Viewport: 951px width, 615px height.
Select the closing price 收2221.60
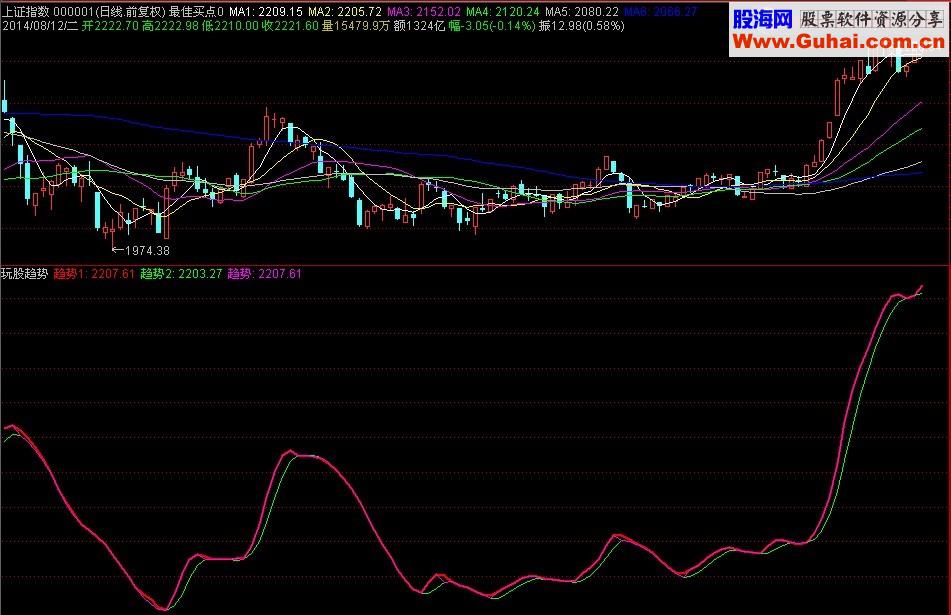(291, 26)
